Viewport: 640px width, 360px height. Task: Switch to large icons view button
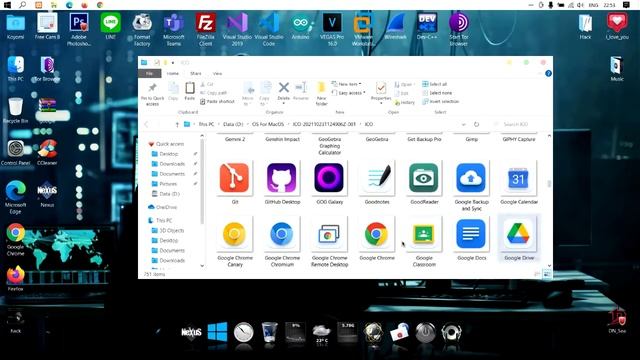547,274
